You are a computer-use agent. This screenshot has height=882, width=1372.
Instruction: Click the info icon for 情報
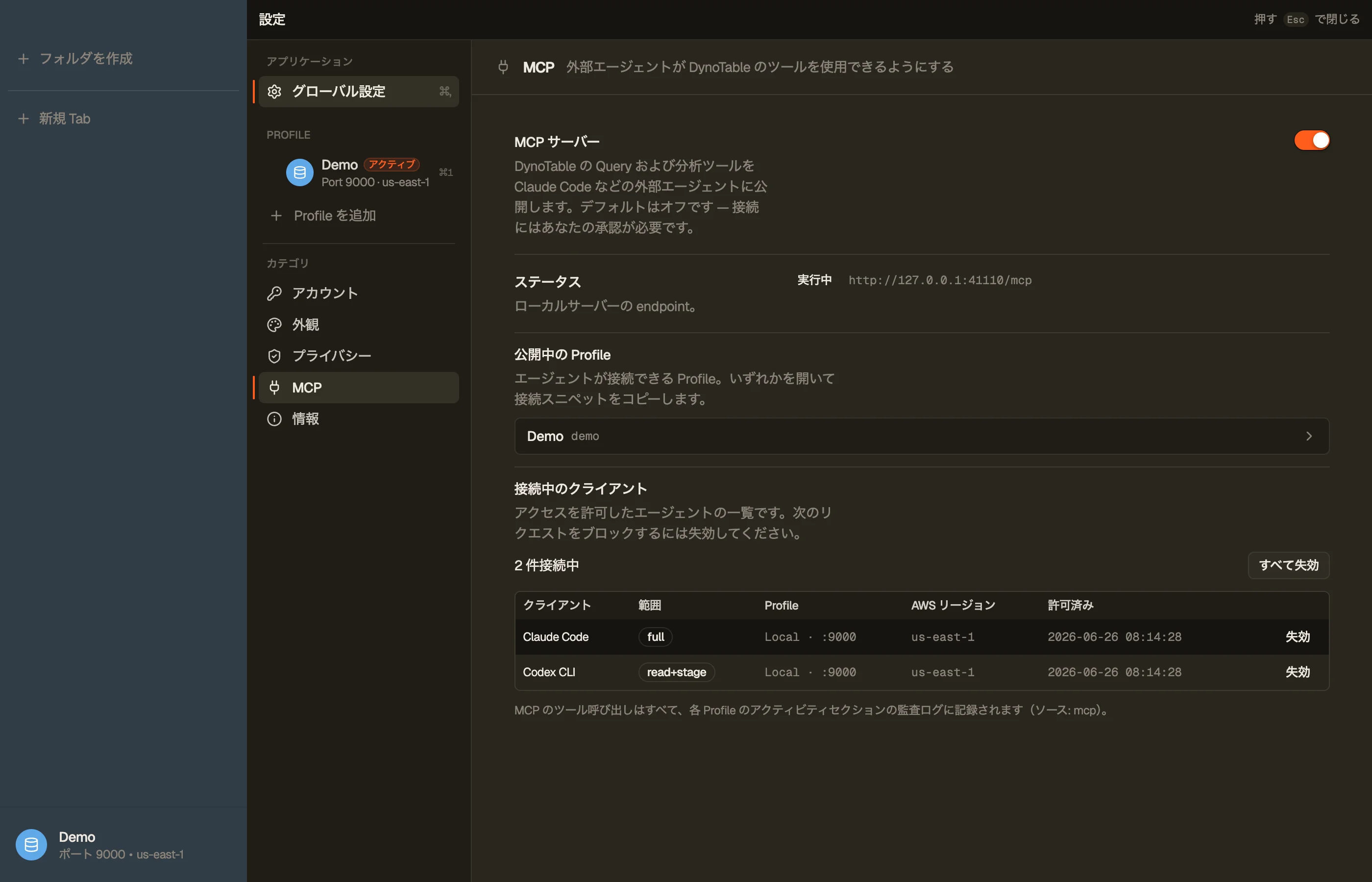tap(274, 419)
